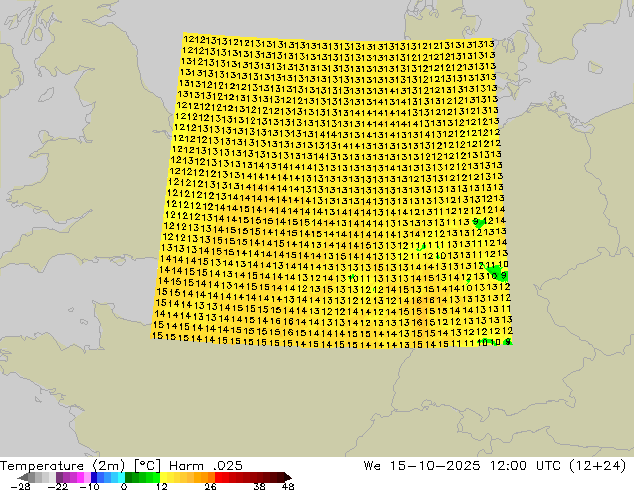Click the orange swatch just before 26 on legend
Screen dimensions: 634x490
pos(211,477)
